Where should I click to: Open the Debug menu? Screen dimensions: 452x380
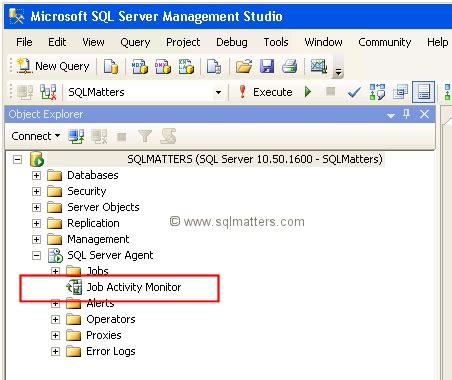(x=232, y=42)
